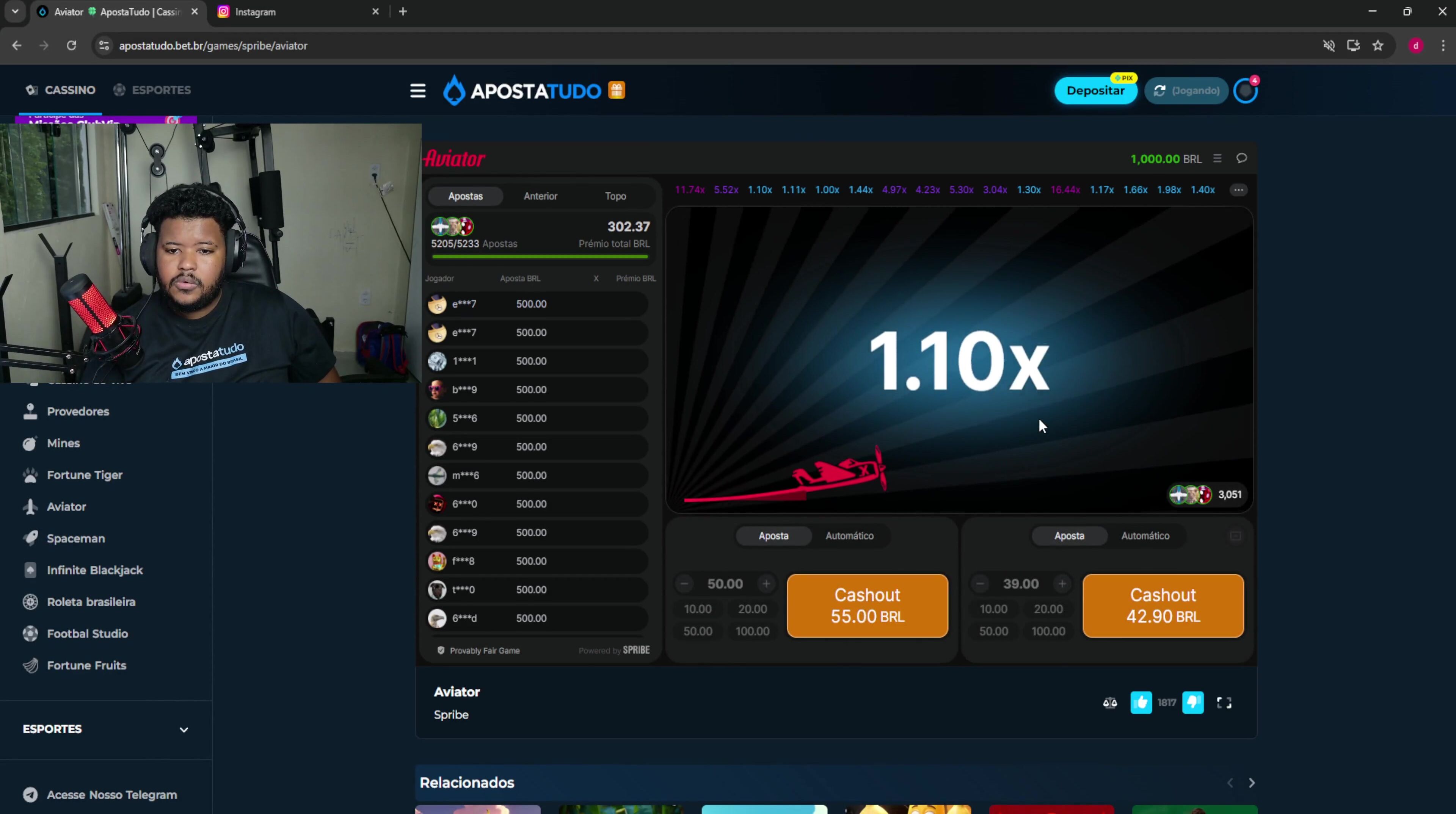Cashout 55.00 BRL on first bet
The height and width of the screenshot is (814, 1456).
pos(867,606)
